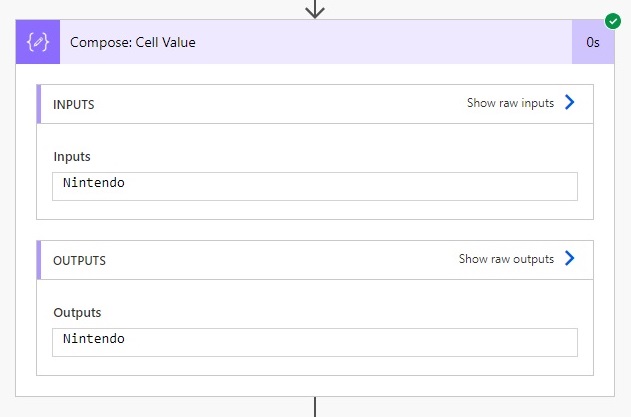
Task: Open Show raw outputs link
Action: click(x=506, y=259)
